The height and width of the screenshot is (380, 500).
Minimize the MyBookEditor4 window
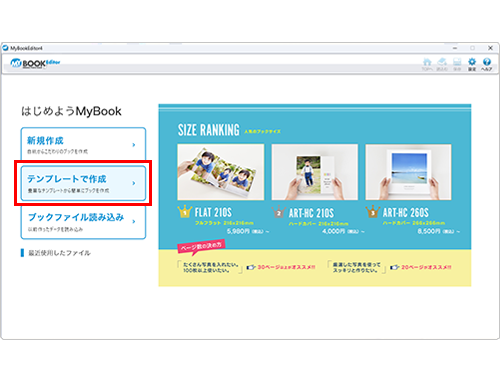[455, 48]
